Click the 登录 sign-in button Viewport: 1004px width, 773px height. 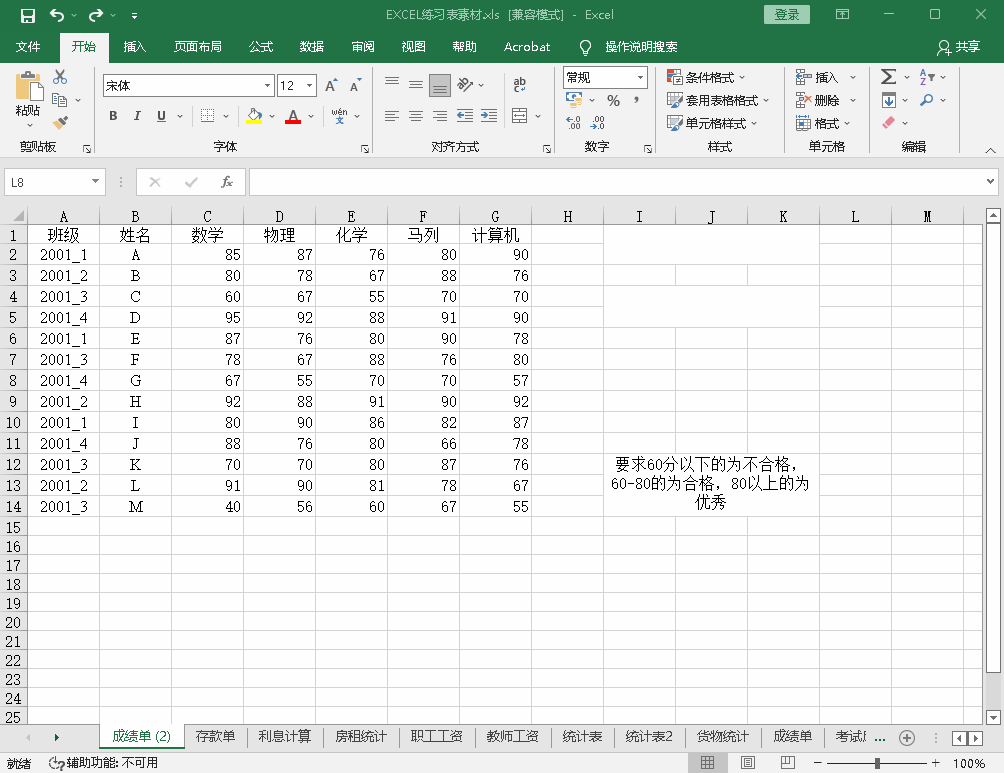(x=787, y=15)
